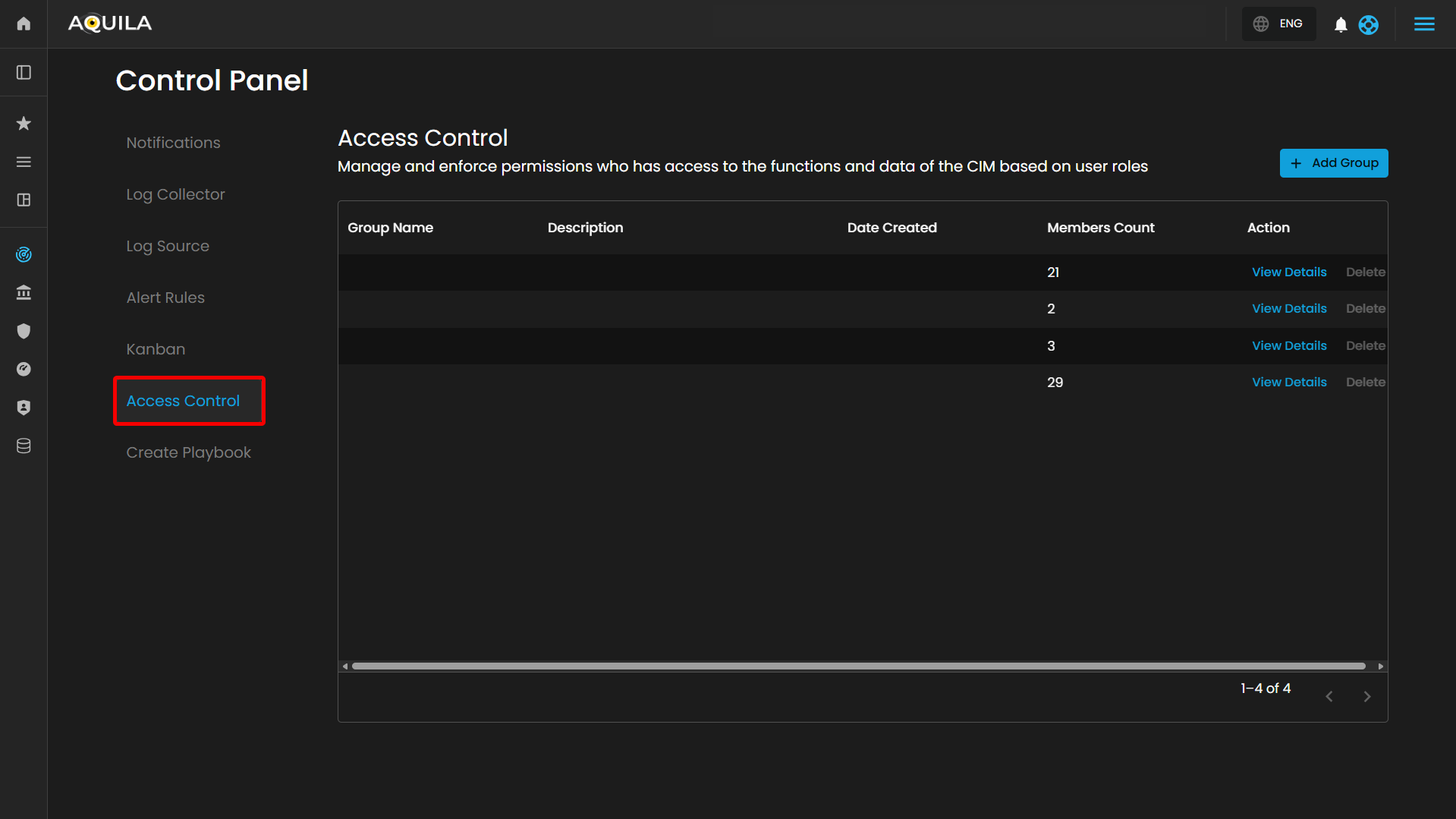Screen dimensions: 1456x819
Task: Open the gauge dashboard icon in sidebar
Action: tap(24, 369)
